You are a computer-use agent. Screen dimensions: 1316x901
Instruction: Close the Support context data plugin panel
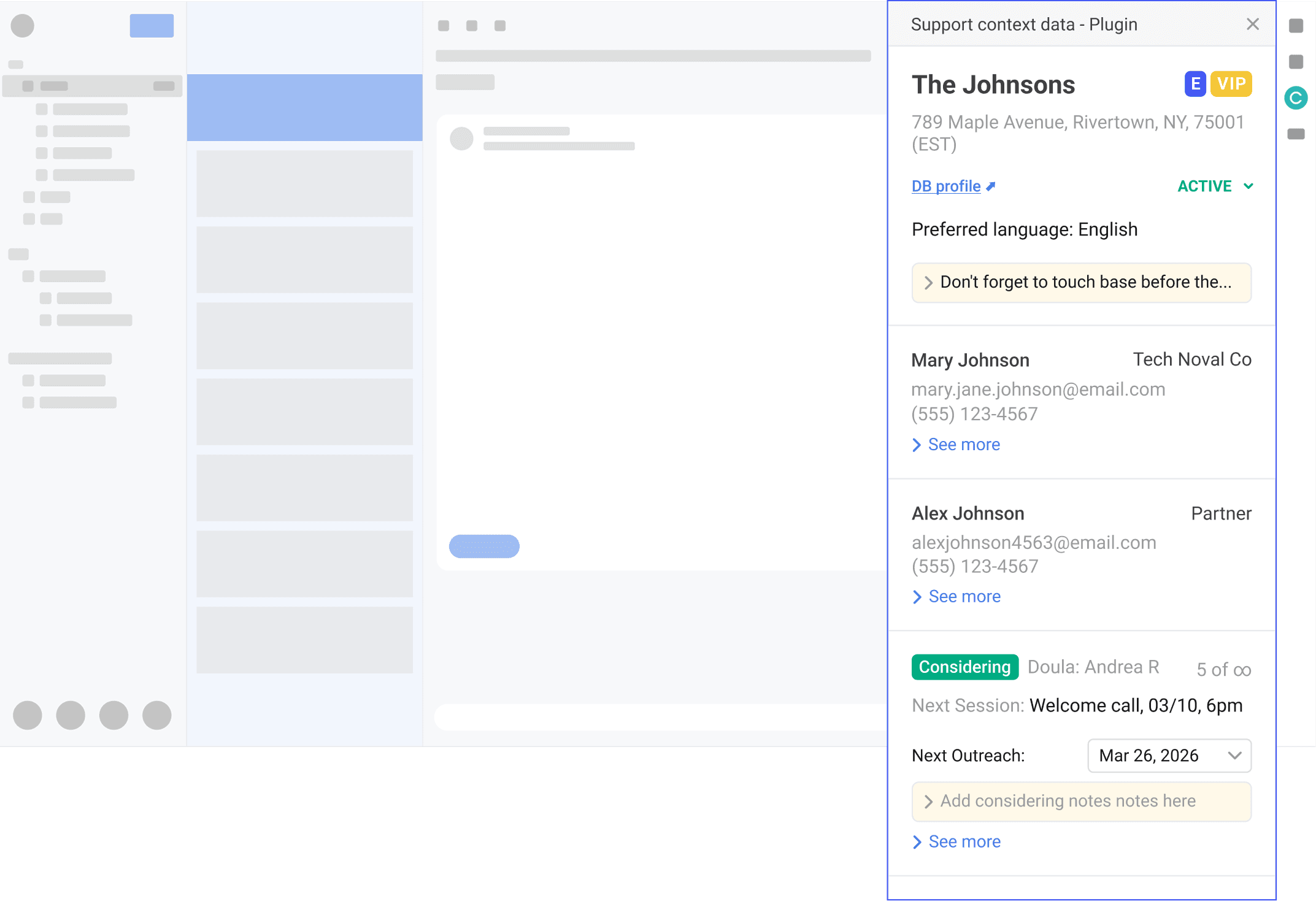1252,25
